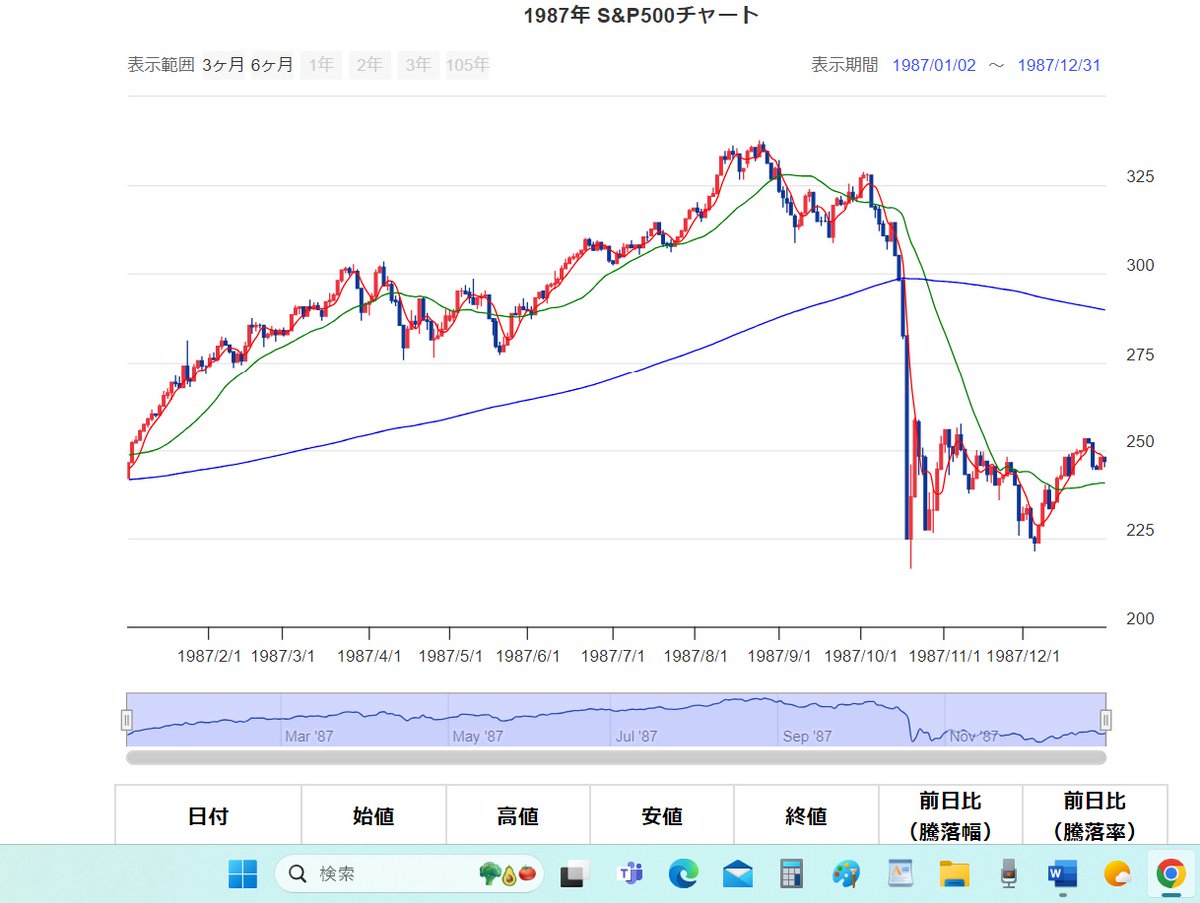
Task: Click the 325 y-axis value
Action: [1140, 177]
